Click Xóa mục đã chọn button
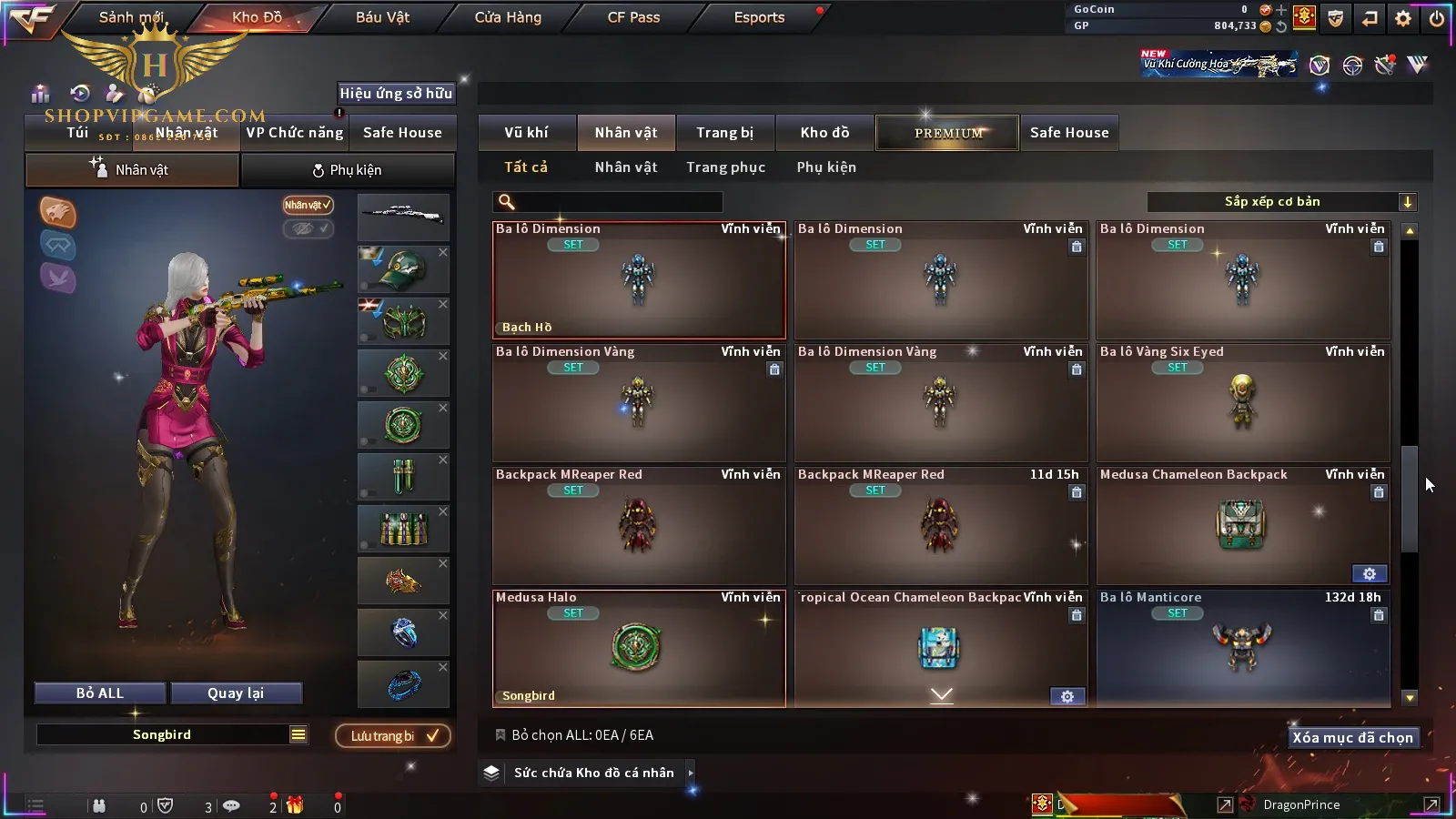 coord(1353,738)
